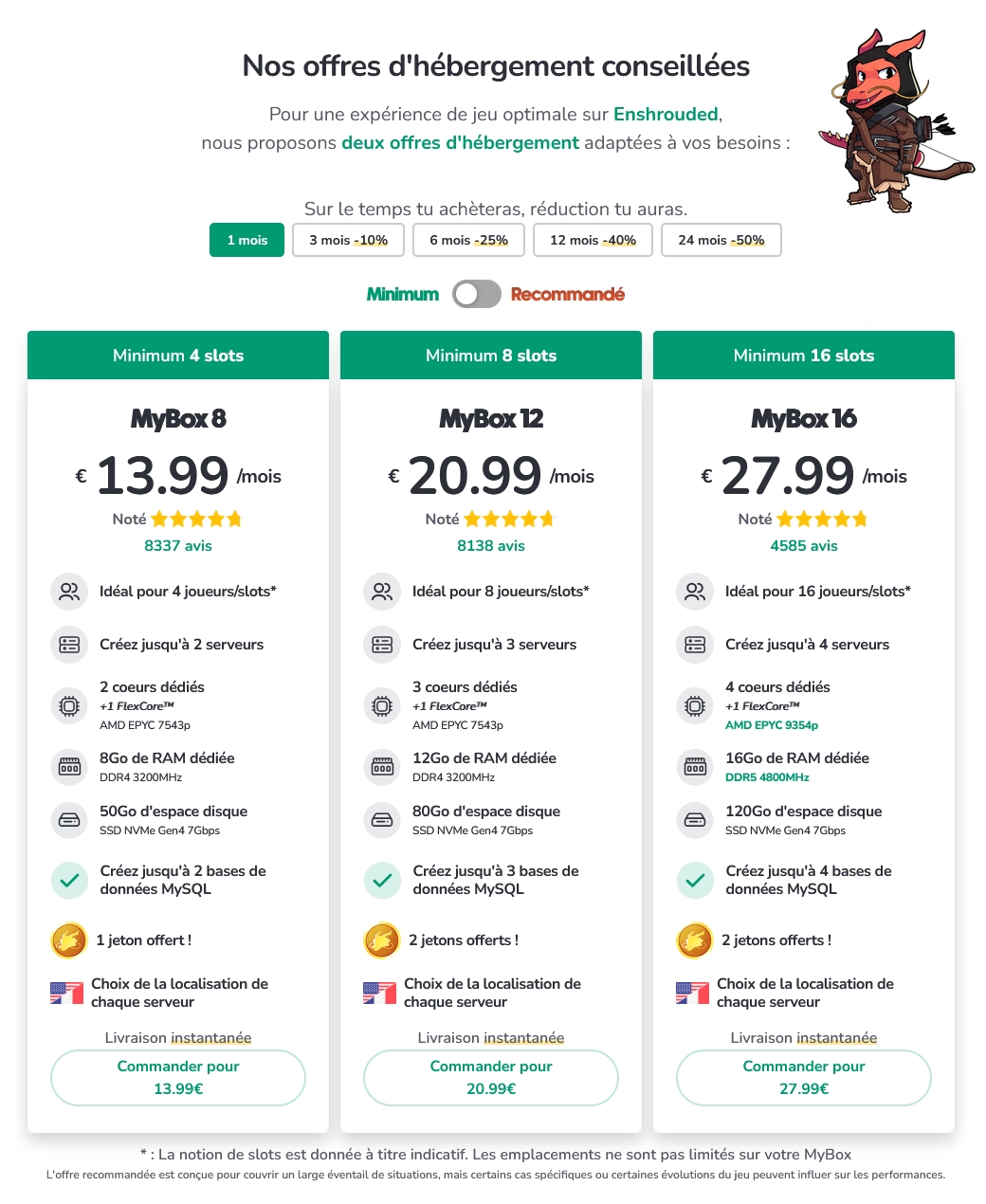Click the MySQL checkmark icon in MyBox 16 card

[x=695, y=880]
